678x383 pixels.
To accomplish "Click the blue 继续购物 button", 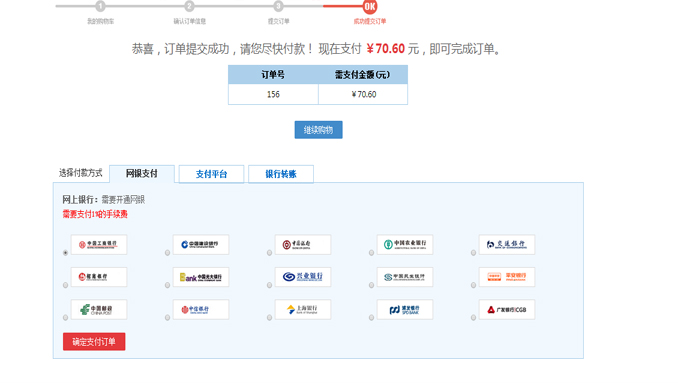I will 319,130.
